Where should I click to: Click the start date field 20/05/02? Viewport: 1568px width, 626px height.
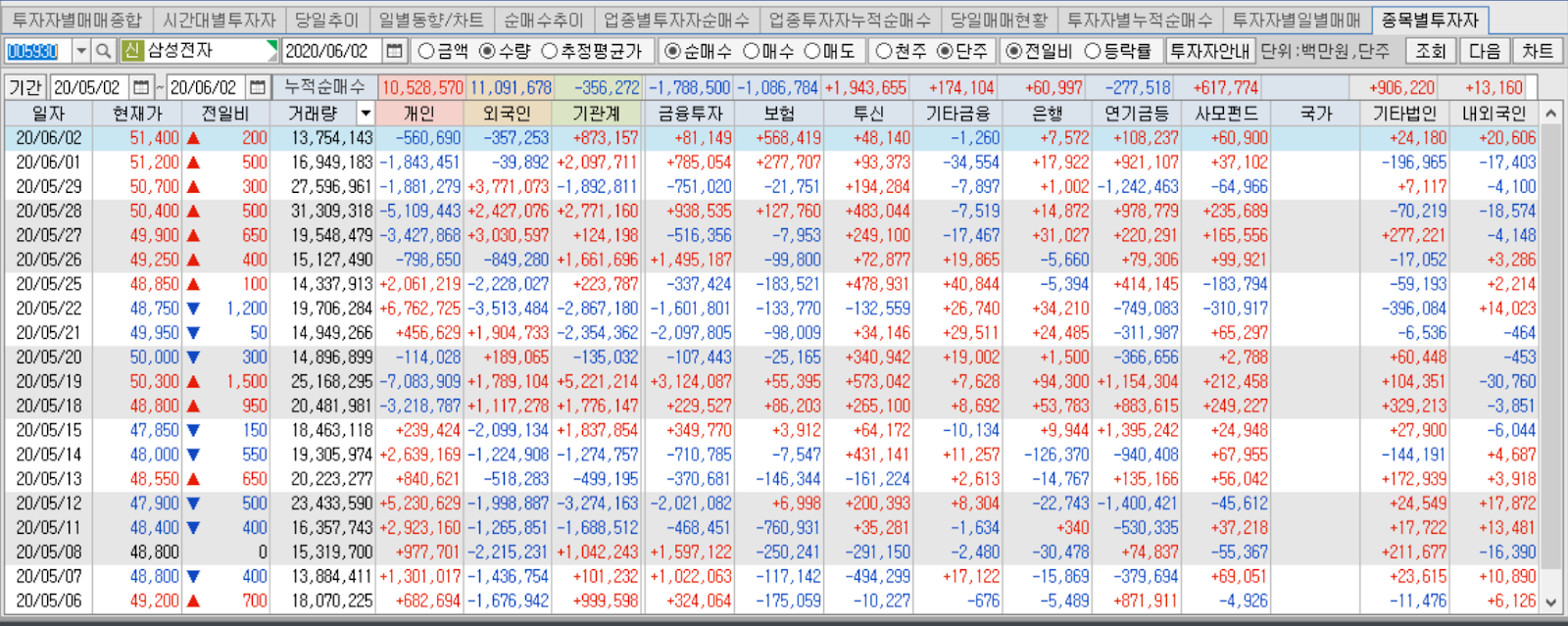(x=90, y=88)
